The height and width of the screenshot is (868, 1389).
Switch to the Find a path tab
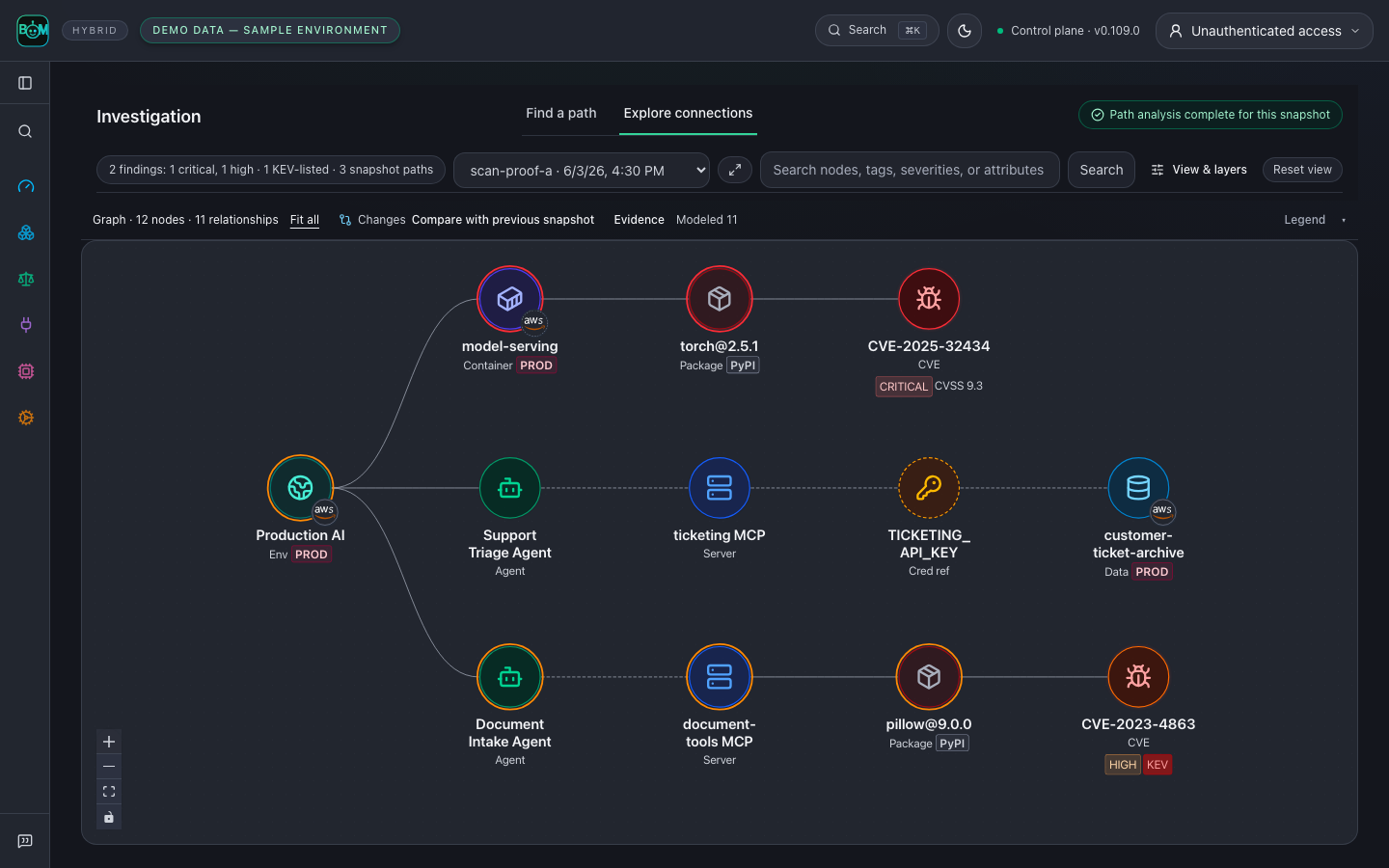click(x=561, y=113)
